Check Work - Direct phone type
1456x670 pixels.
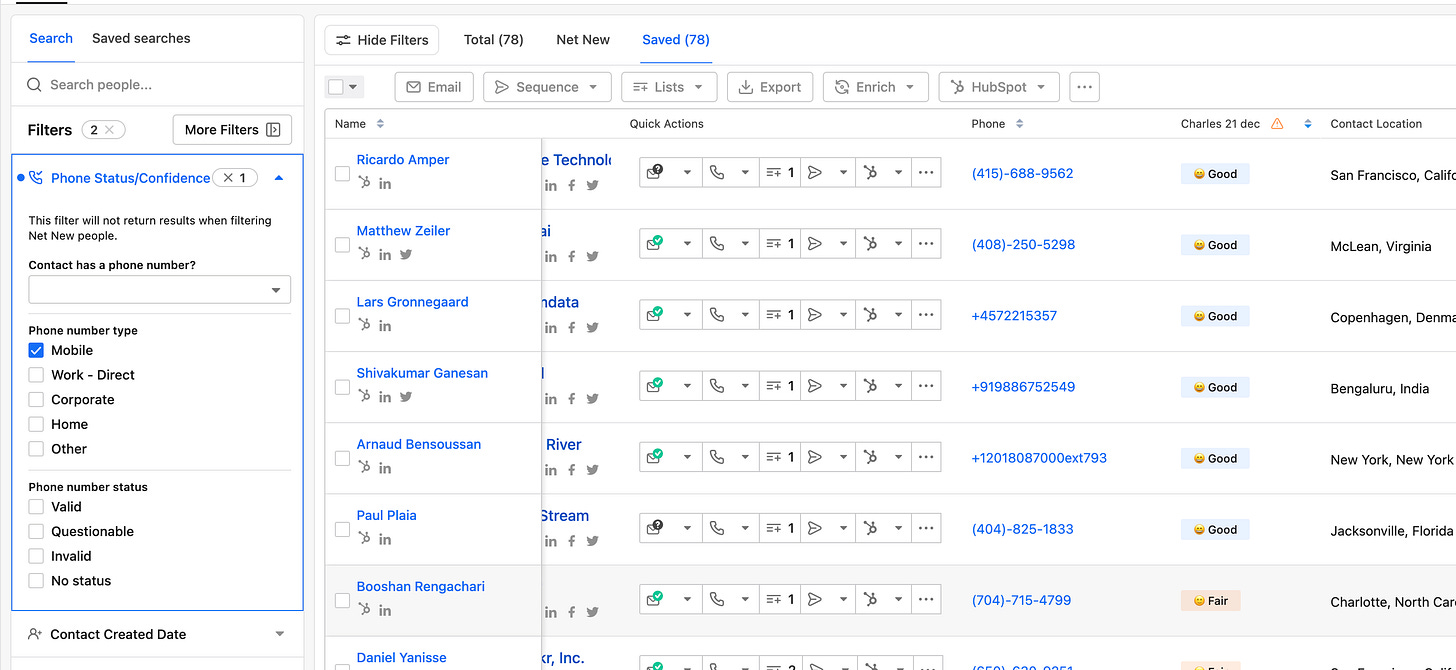pyautogui.click(x=36, y=375)
